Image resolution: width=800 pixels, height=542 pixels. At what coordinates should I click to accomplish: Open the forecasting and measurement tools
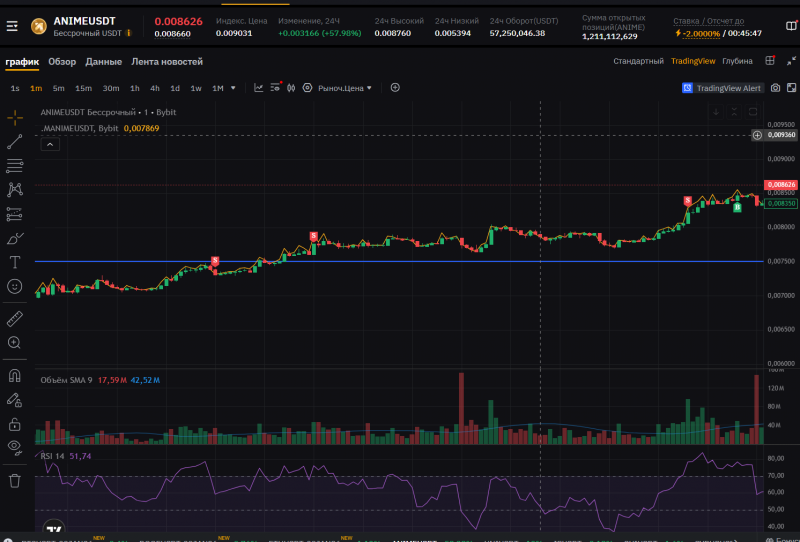tap(15, 214)
